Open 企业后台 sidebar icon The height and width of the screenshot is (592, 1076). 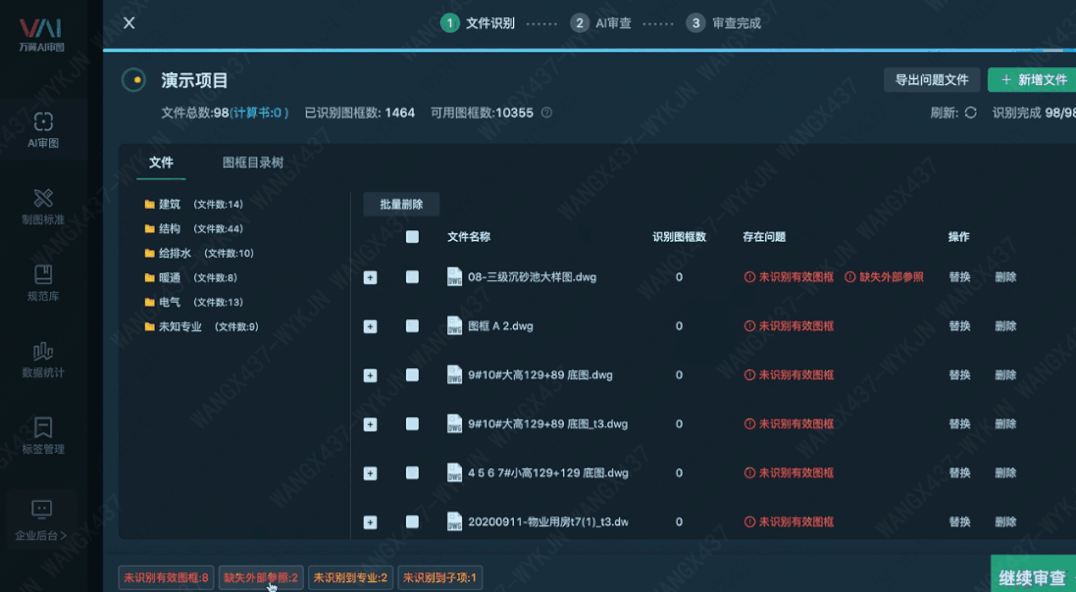(42, 510)
